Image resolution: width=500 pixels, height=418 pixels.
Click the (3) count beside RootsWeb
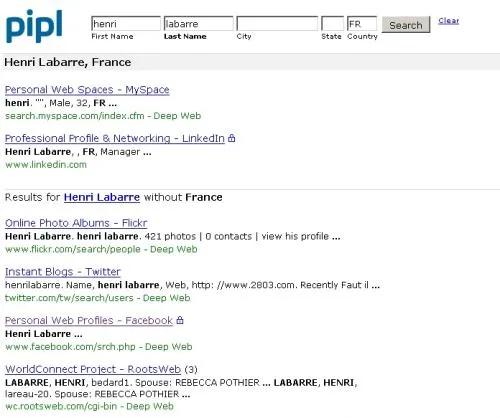click(x=191, y=369)
